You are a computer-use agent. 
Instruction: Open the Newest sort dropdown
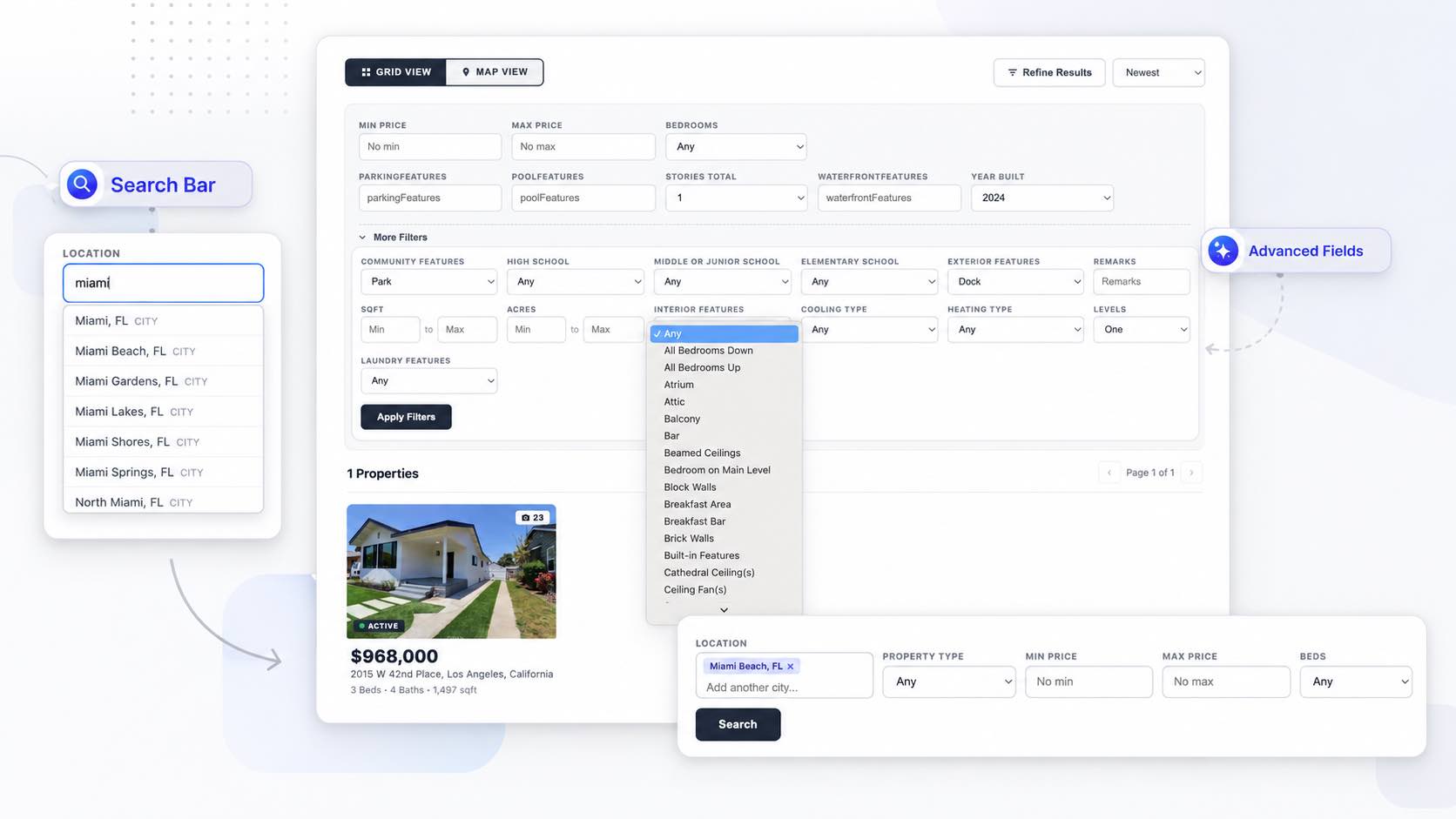[1159, 72]
